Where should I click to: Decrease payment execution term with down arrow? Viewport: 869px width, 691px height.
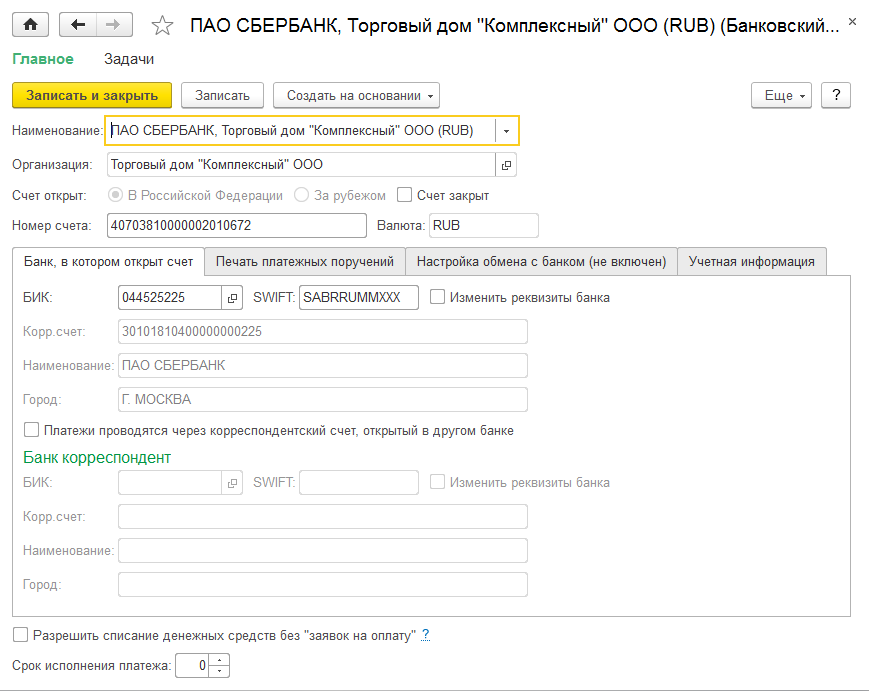(x=220, y=671)
